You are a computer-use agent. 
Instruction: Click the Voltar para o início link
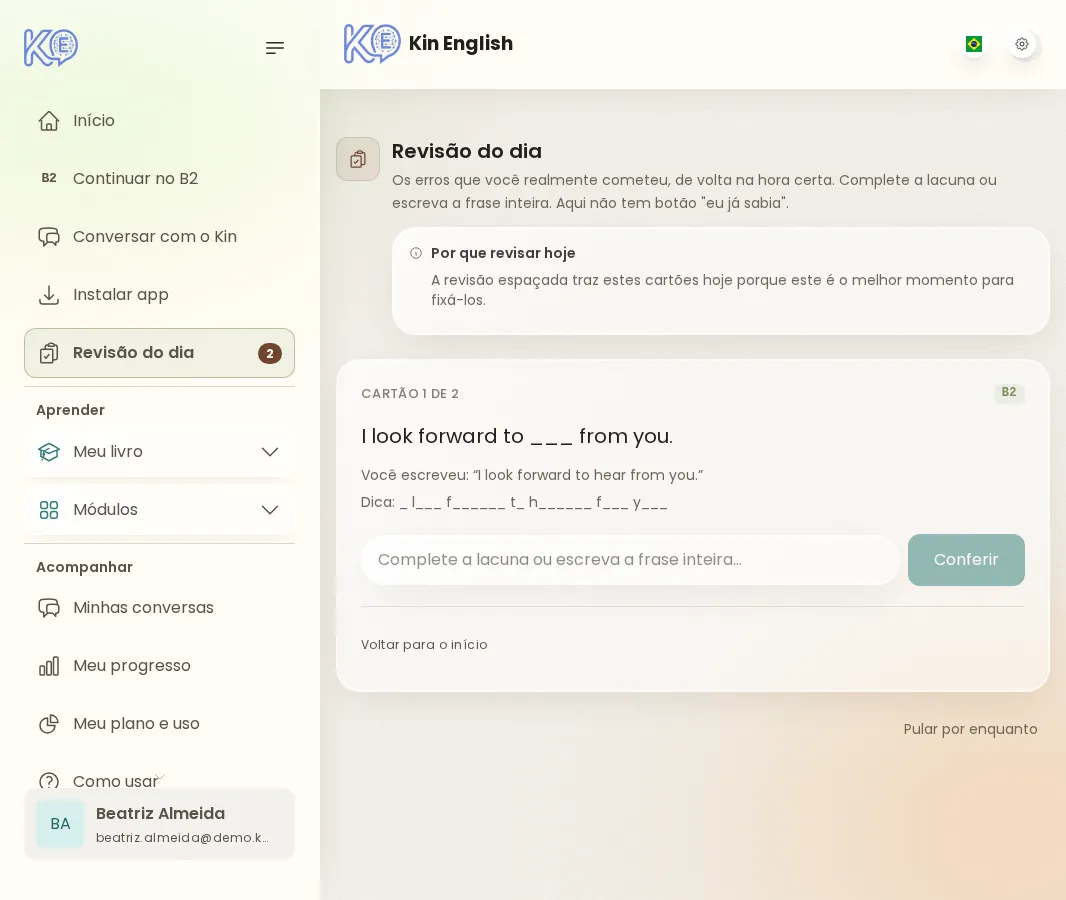[424, 644]
